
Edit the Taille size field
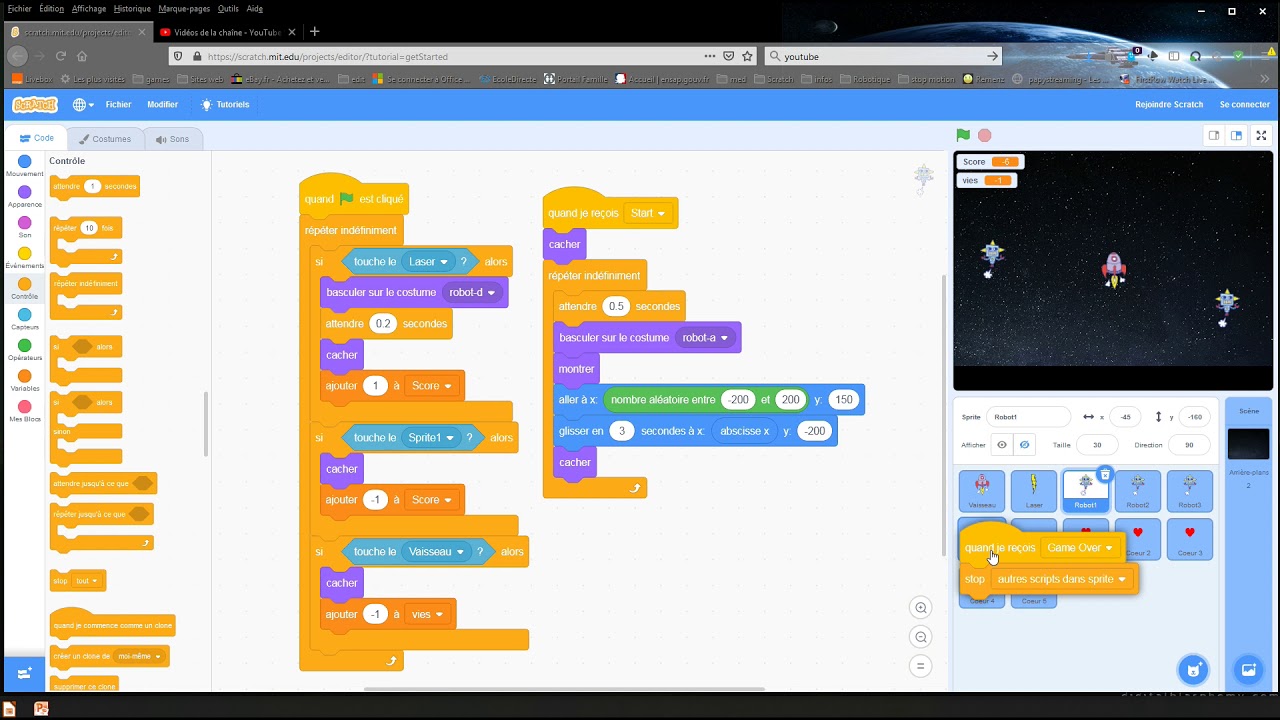tap(1097, 445)
